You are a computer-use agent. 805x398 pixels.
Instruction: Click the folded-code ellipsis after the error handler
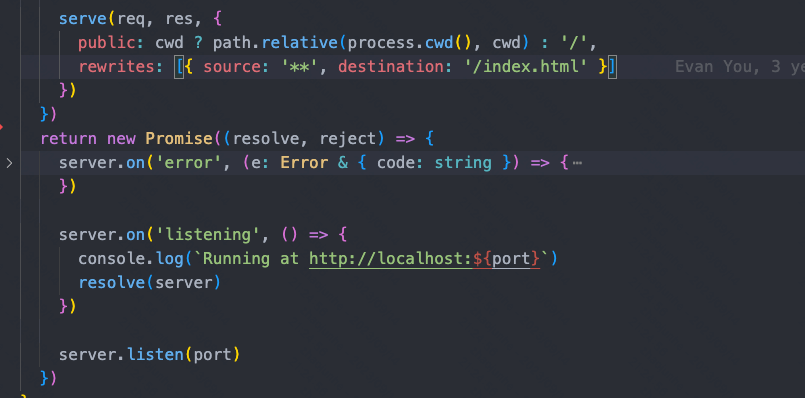(577, 163)
